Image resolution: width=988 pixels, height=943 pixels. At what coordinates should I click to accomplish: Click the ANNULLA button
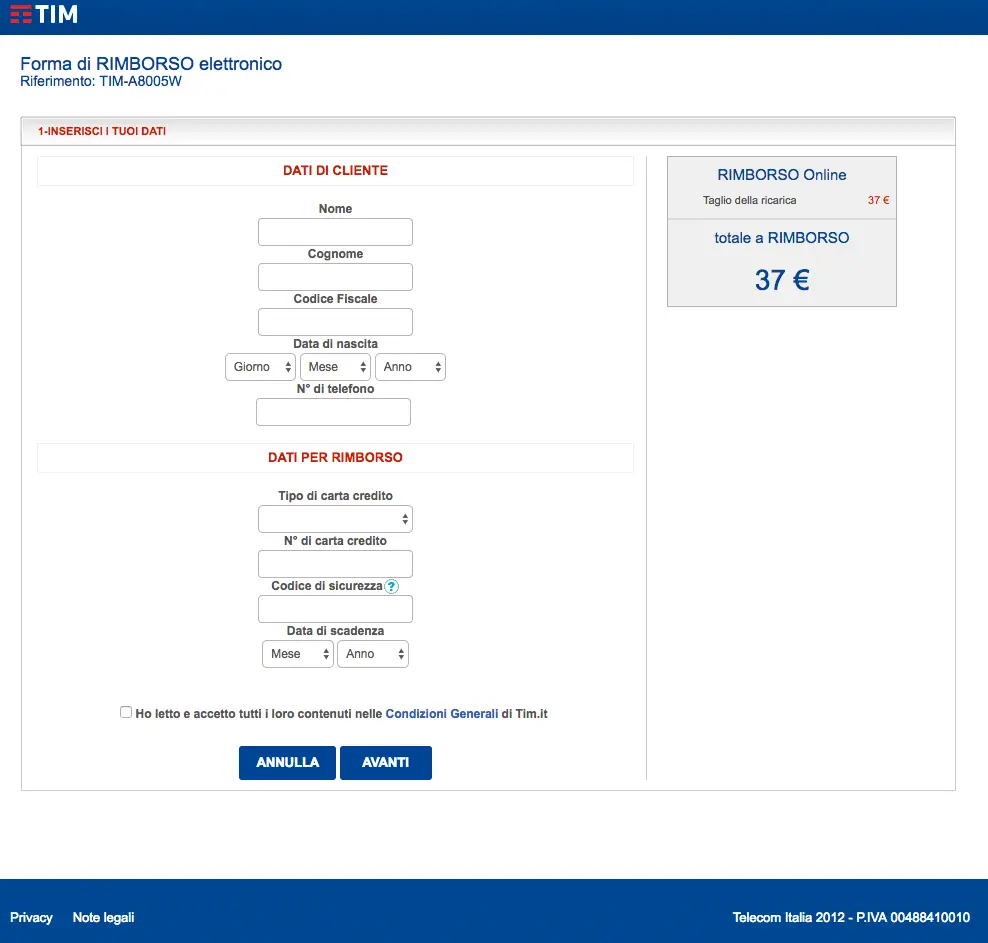coord(287,763)
